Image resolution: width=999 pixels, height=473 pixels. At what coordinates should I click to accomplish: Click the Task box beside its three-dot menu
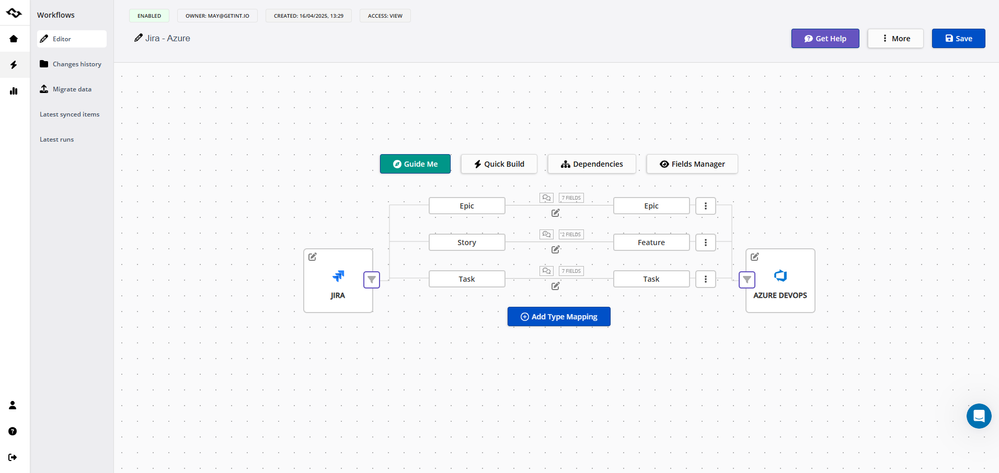tap(651, 279)
